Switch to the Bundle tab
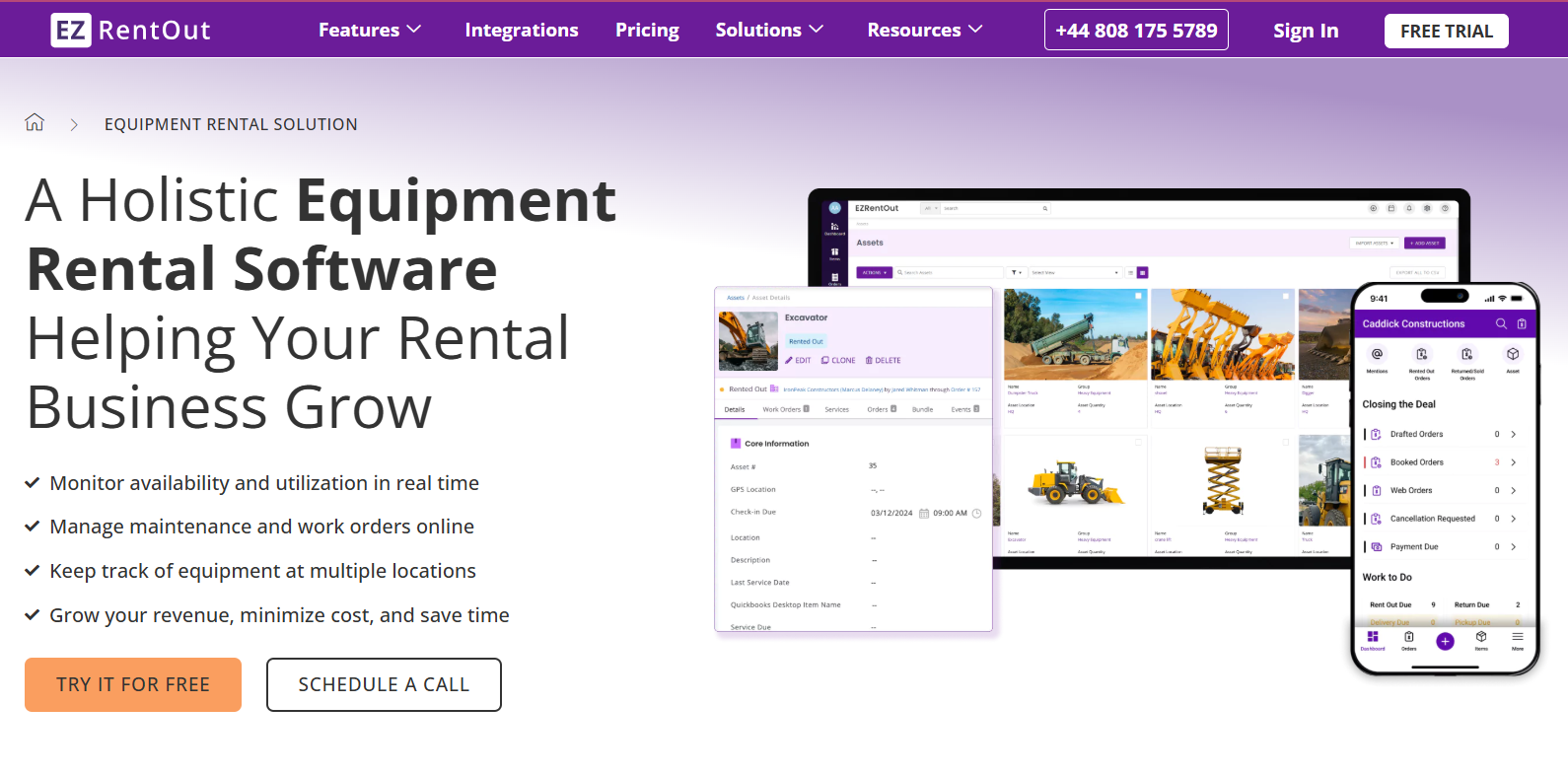Screen dimensions: 1568x775 pos(922,409)
